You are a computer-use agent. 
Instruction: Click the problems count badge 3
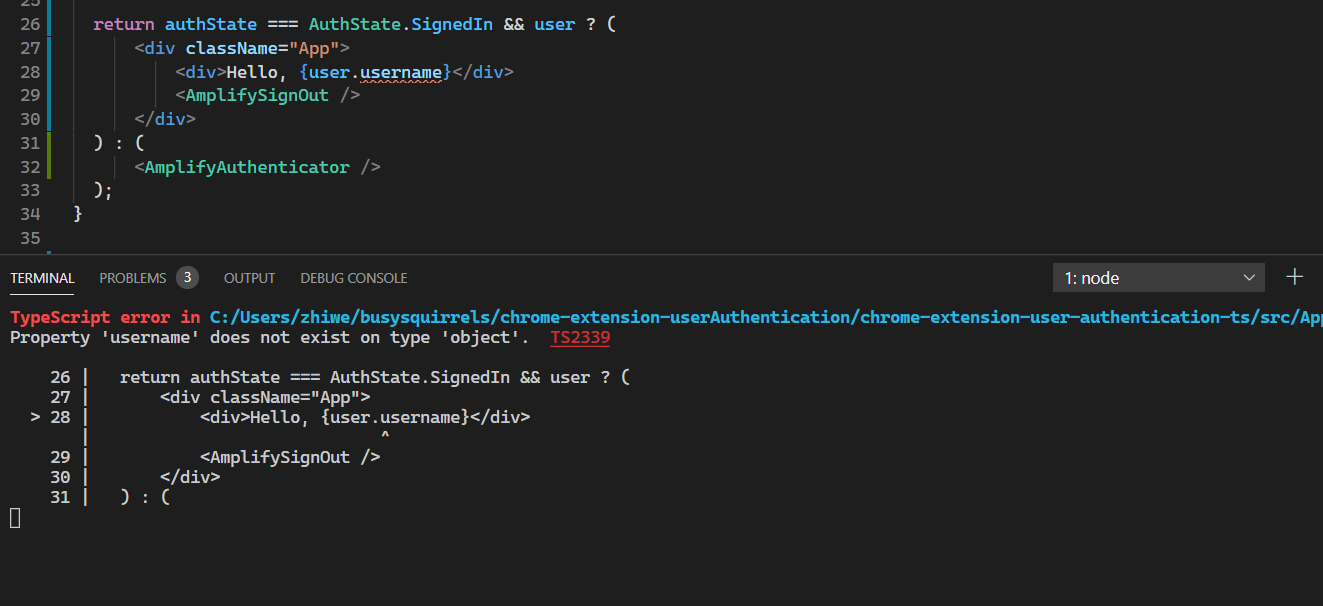coord(187,277)
